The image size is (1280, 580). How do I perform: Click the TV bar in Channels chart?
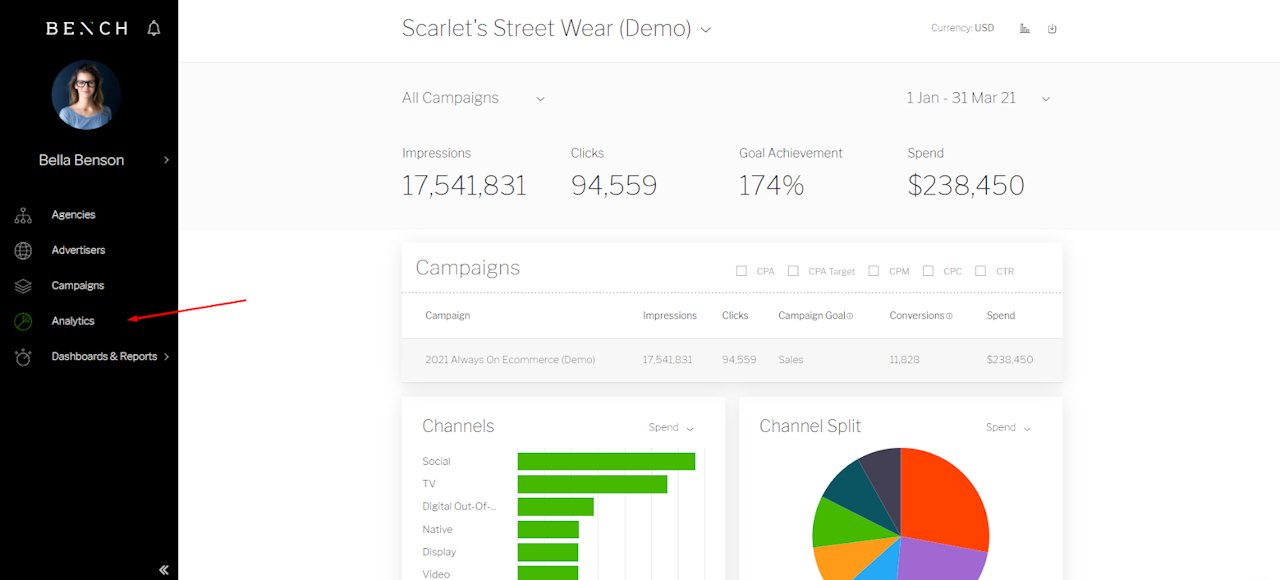pos(592,484)
